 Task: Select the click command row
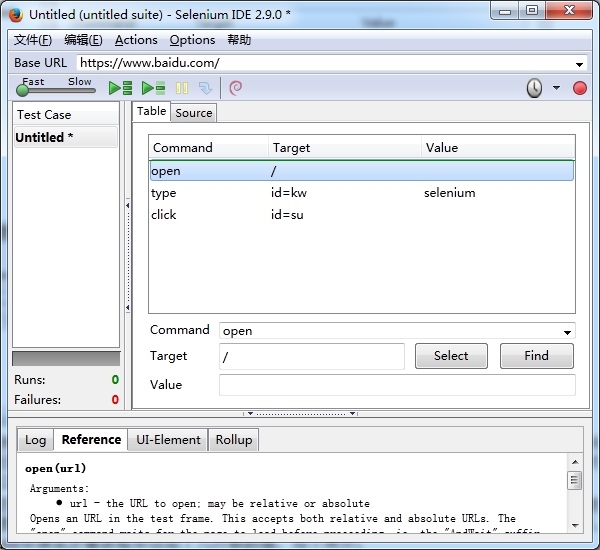tap(362, 214)
